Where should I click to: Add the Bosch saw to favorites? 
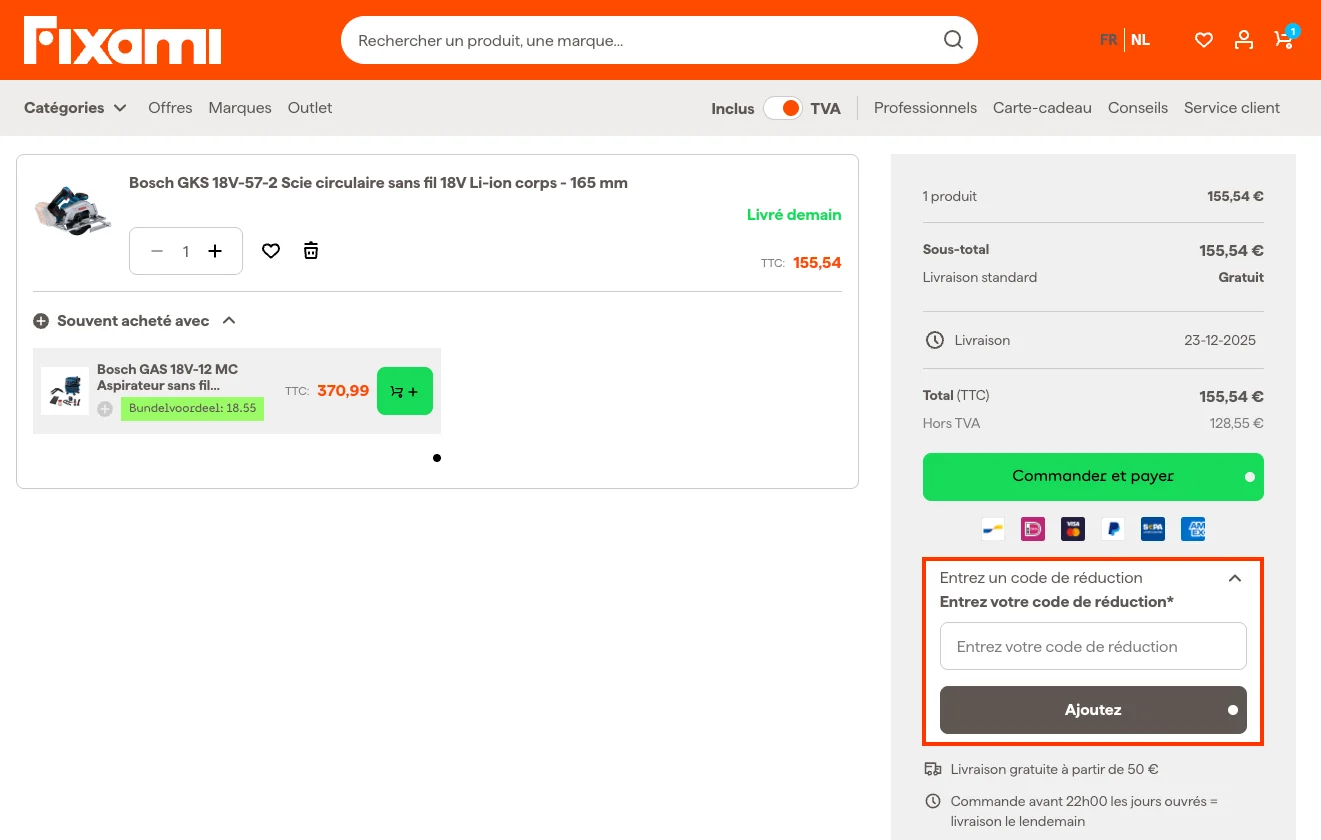pos(270,250)
